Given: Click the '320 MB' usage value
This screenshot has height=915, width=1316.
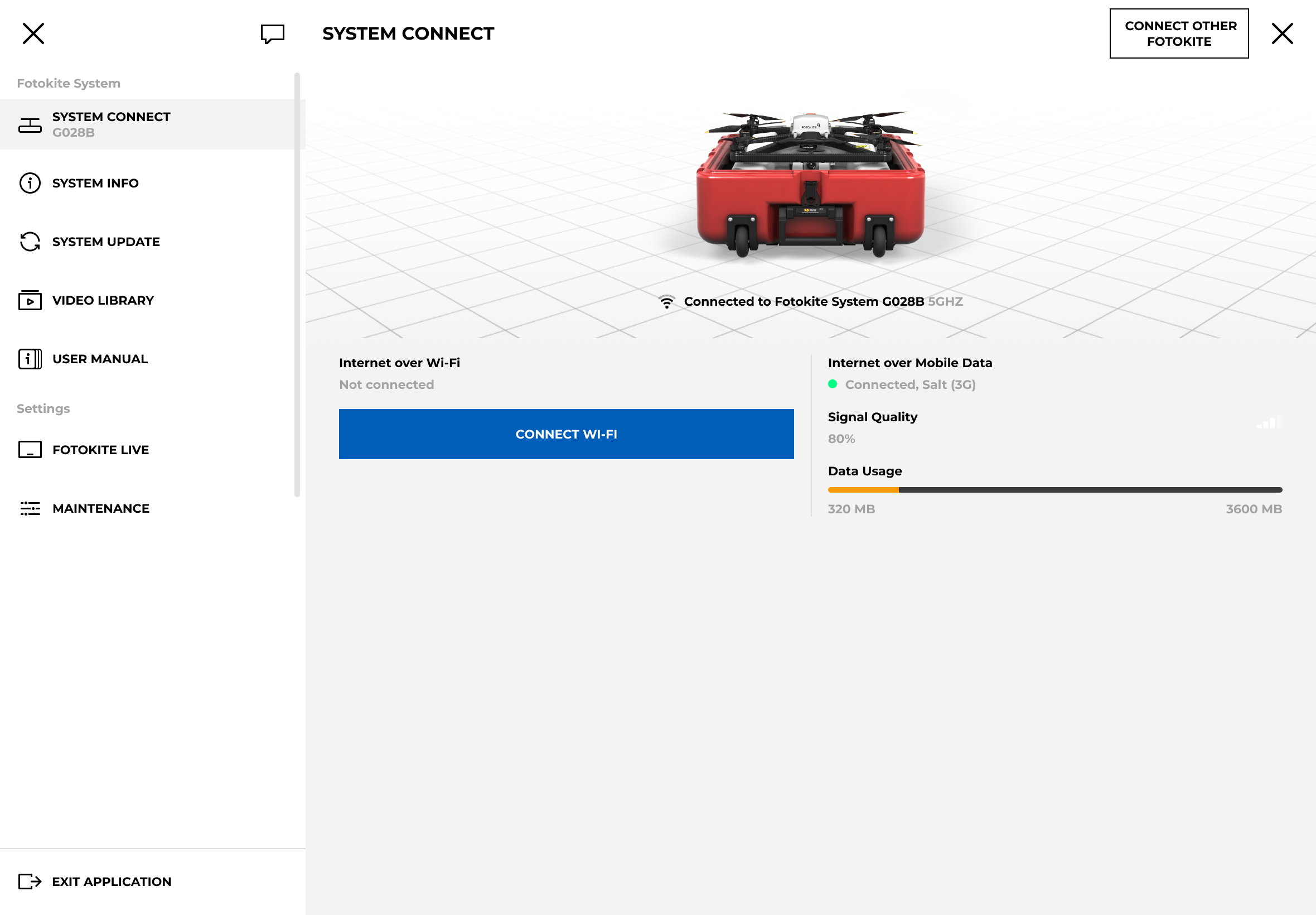Looking at the screenshot, I should [851, 509].
